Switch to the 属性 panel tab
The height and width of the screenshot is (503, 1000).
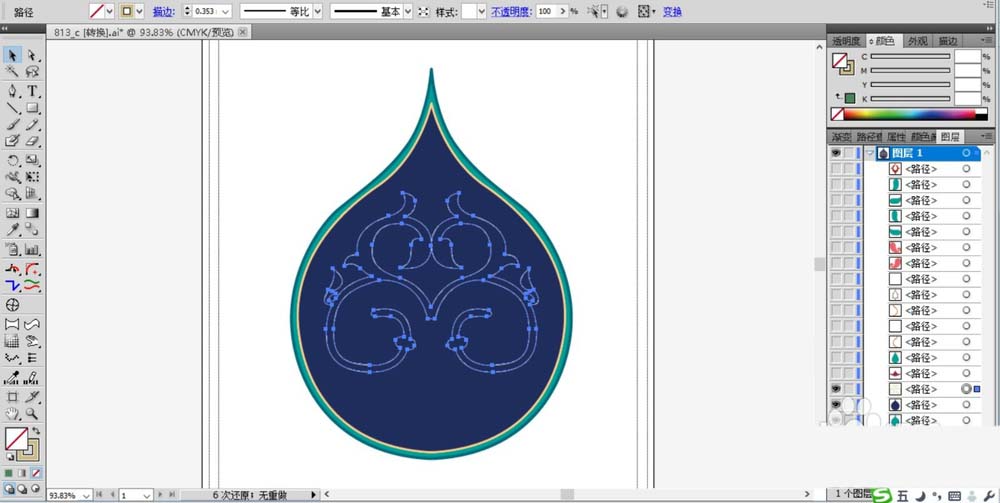tap(896, 136)
